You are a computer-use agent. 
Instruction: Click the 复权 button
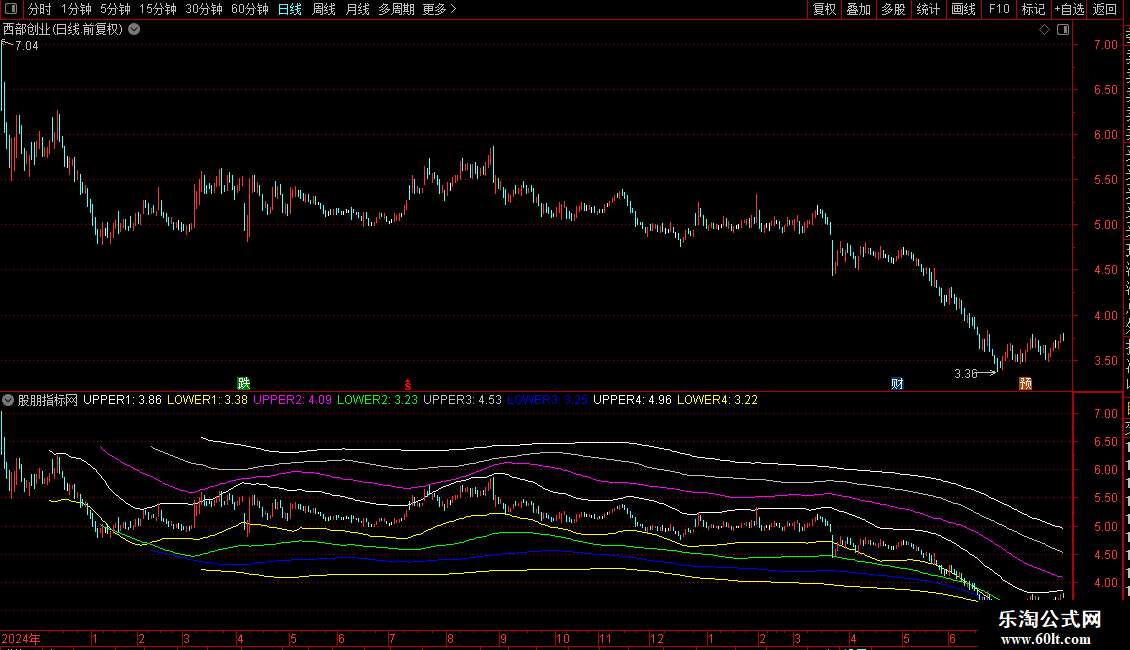[x=824, y=9]
